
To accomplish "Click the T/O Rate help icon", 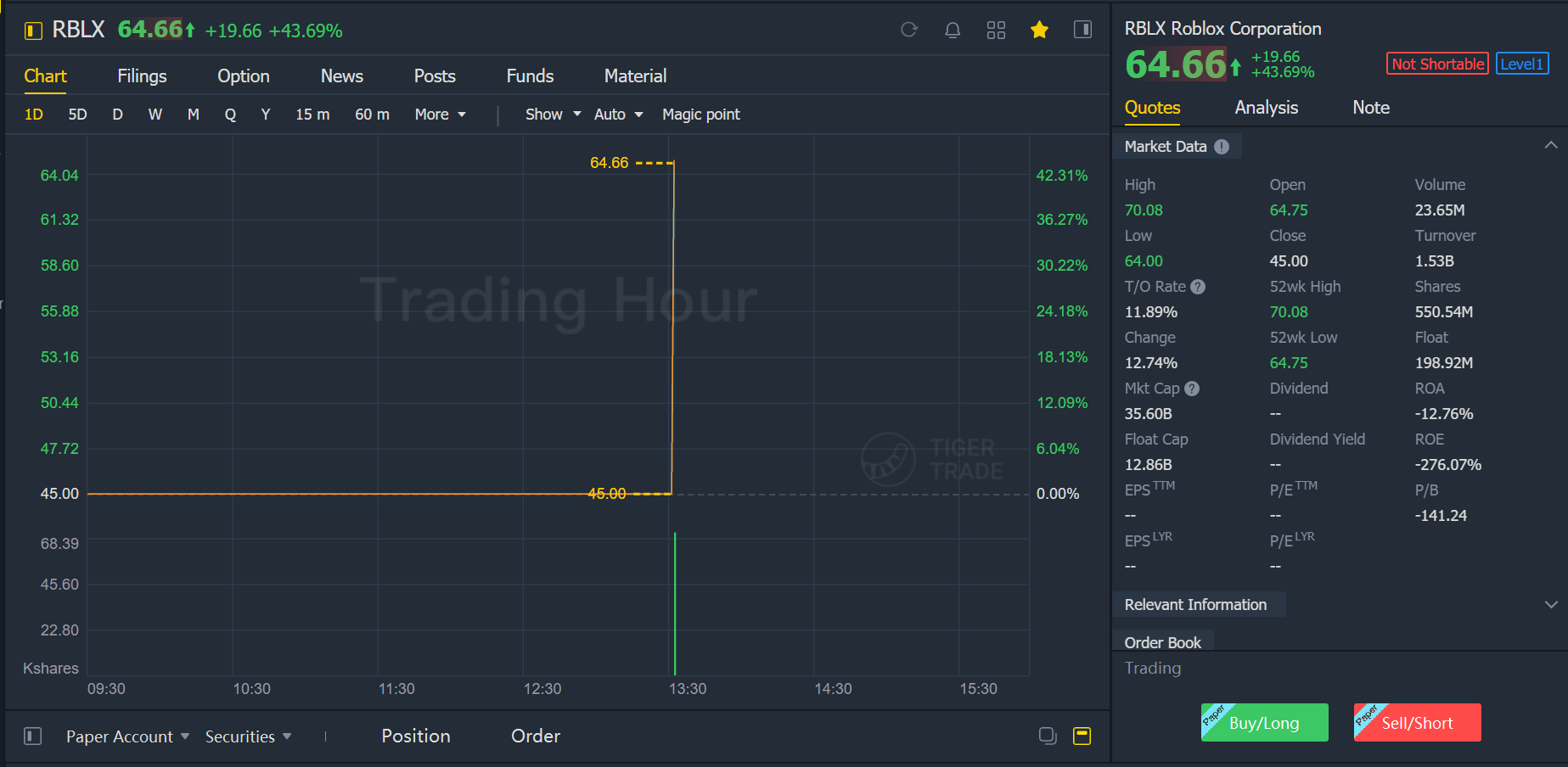I will 1198,287.
